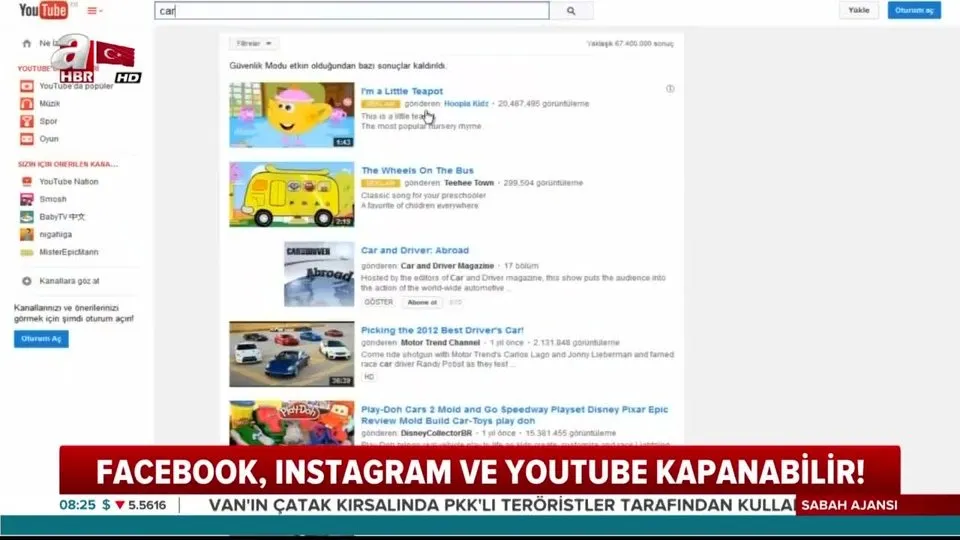
Task: Open Picking the 2012 Best Driver's Car thumbnail
Action: 291,354
